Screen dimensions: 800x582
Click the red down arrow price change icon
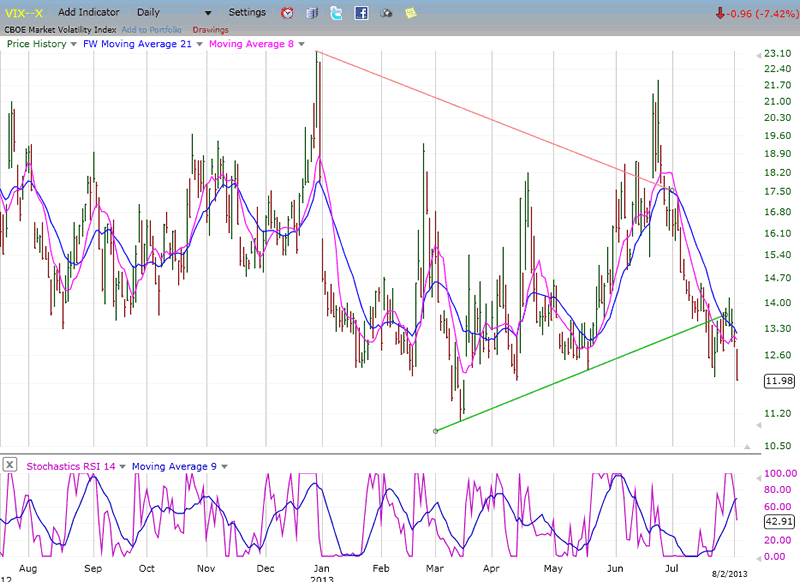[x=719, y=13]
